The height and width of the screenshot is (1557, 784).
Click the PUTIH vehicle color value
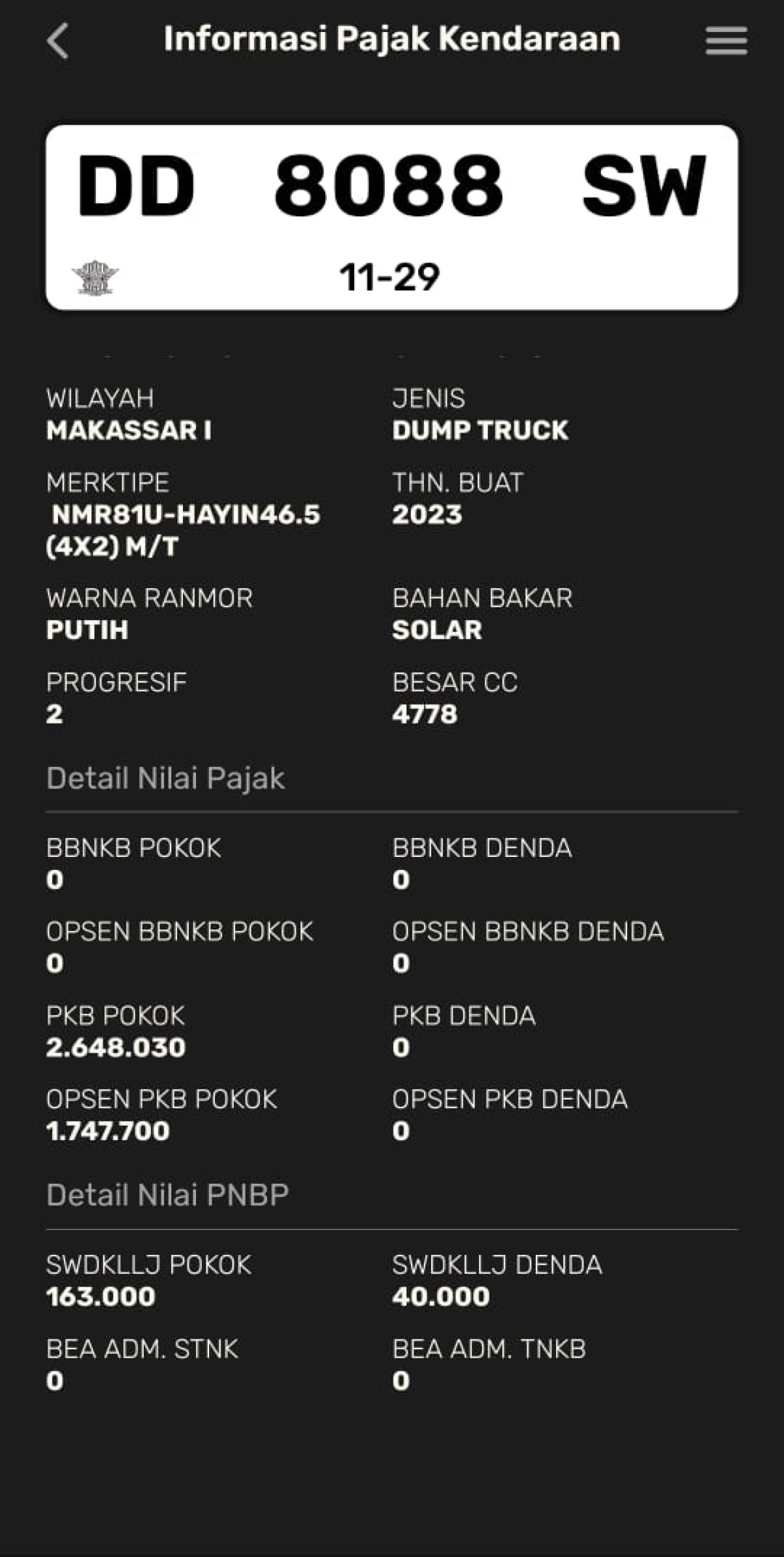click(x=87, y=630)
